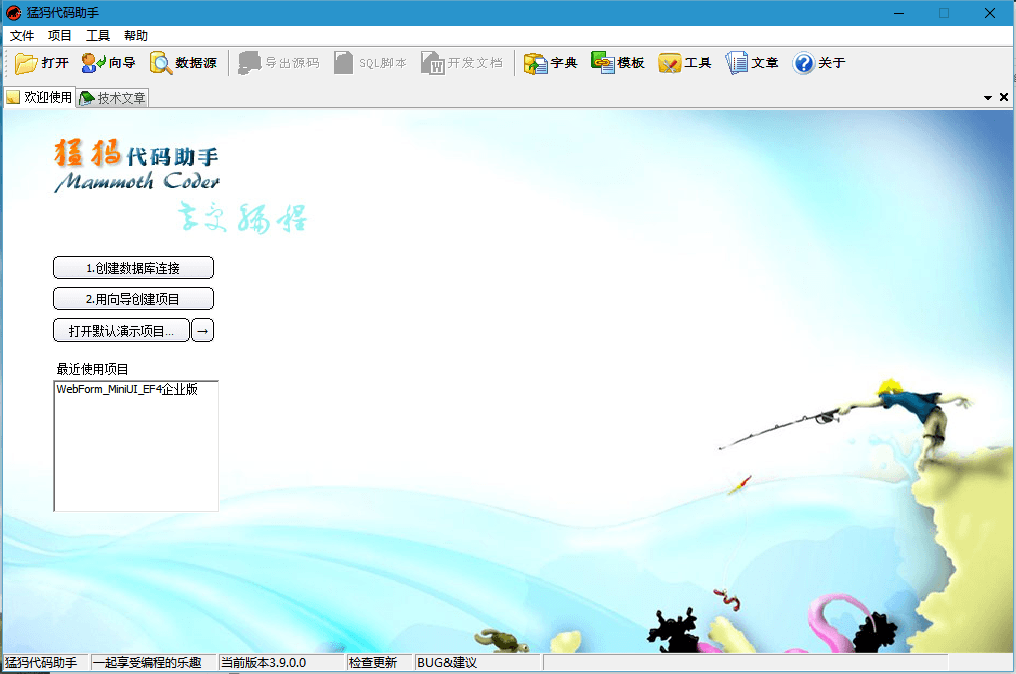Image resolution: width=1016 pixels, height=674 pixels.
Task: Click the 1.创建数据库连接 button
Action: [x=133, y=268]
